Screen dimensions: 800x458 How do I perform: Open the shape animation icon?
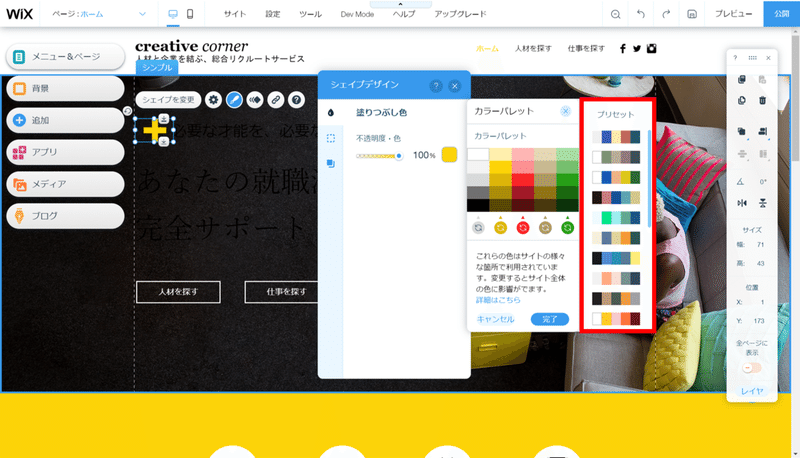click(255, 100)
